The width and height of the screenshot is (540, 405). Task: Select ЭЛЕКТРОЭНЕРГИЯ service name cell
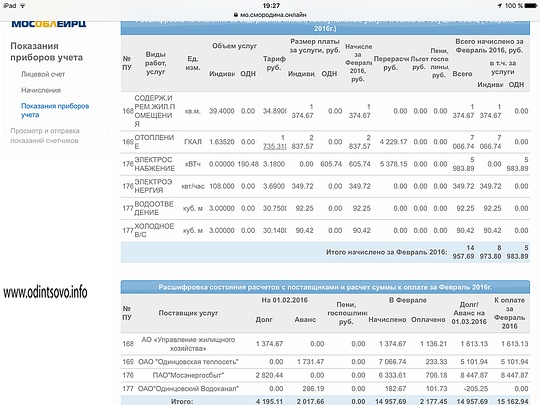[153, 186]
